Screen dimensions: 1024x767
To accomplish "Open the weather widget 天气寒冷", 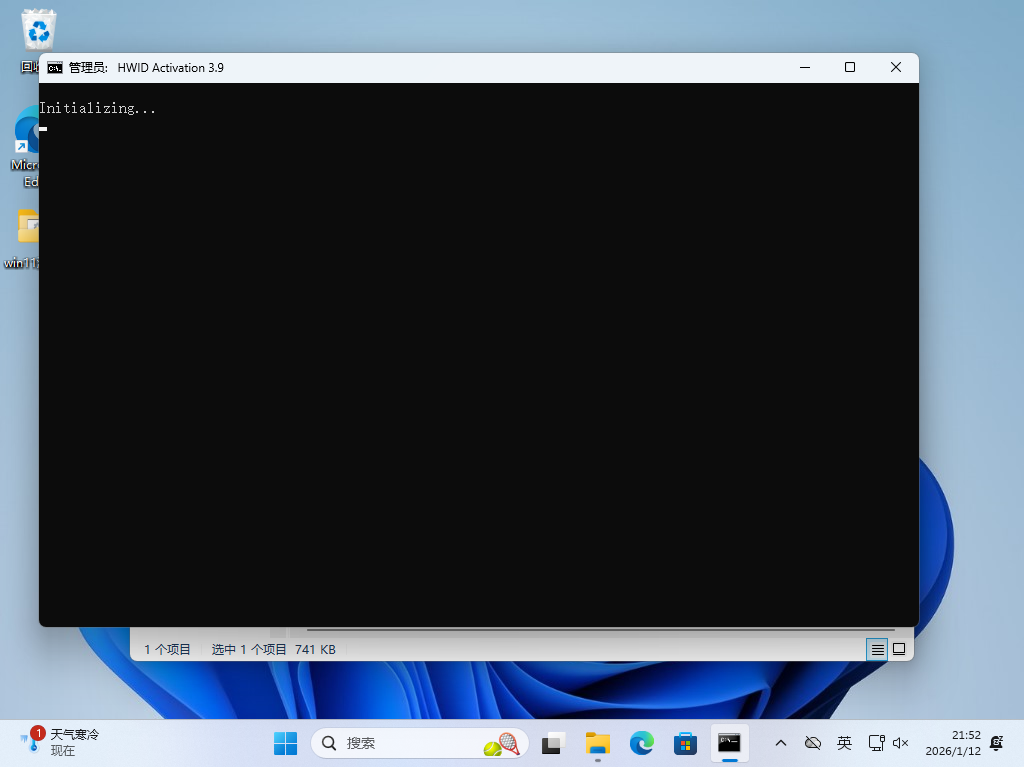I will tap(62, 742).
